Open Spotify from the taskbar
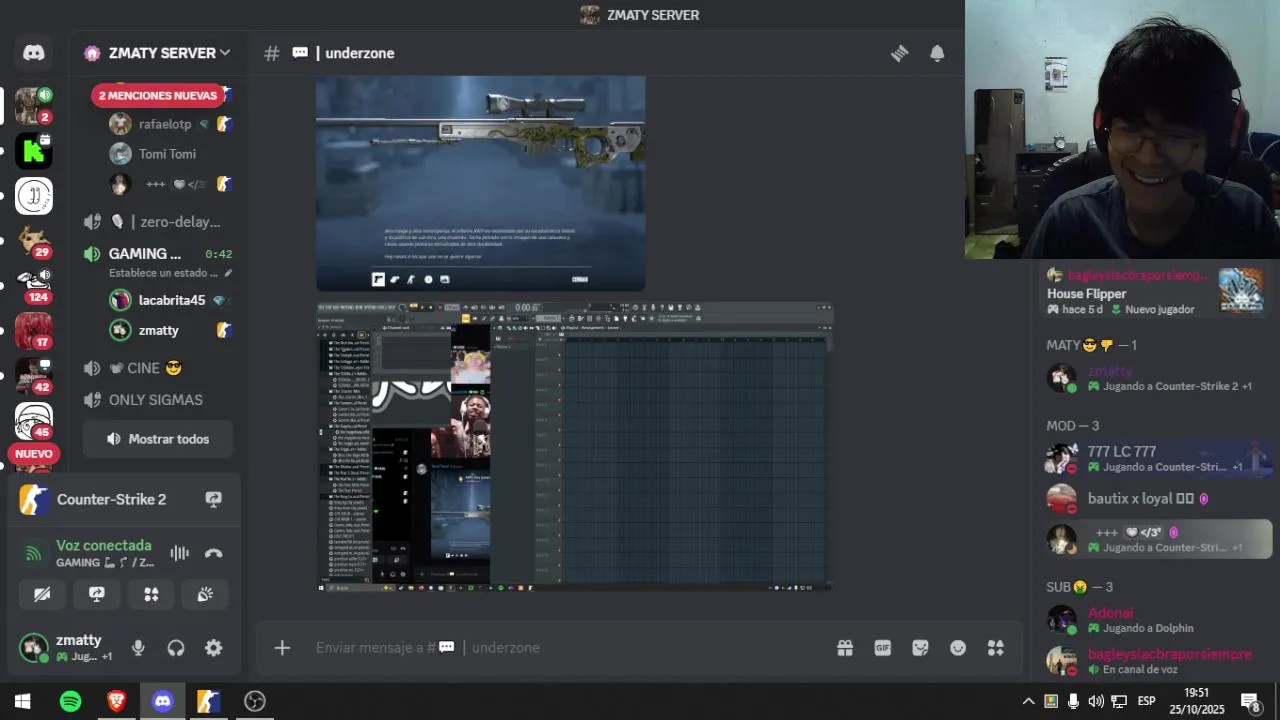The height and width of the screenshot is (720, 1280). coord(70,701)
